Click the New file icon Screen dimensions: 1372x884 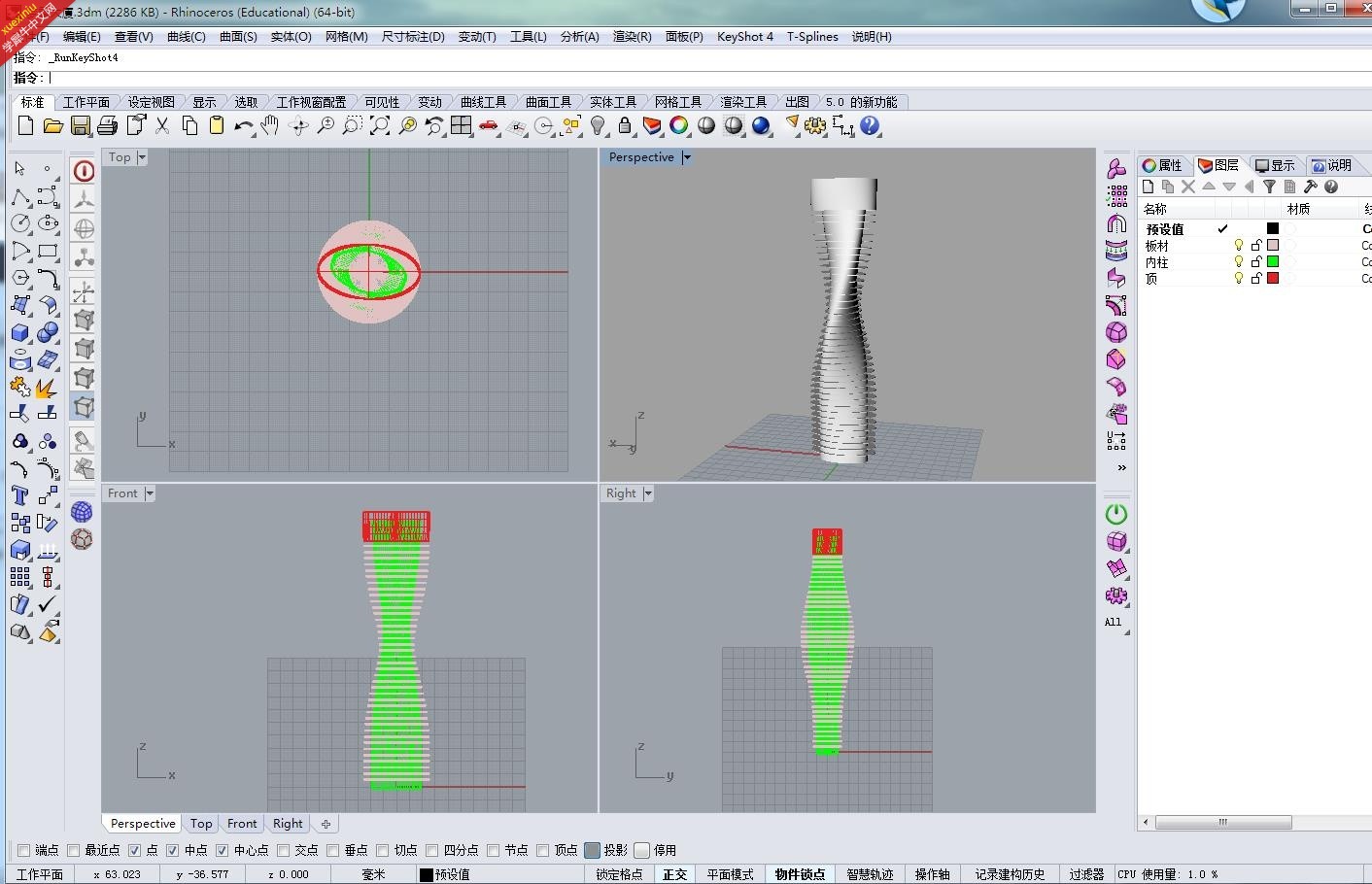(x=26, y=125)
